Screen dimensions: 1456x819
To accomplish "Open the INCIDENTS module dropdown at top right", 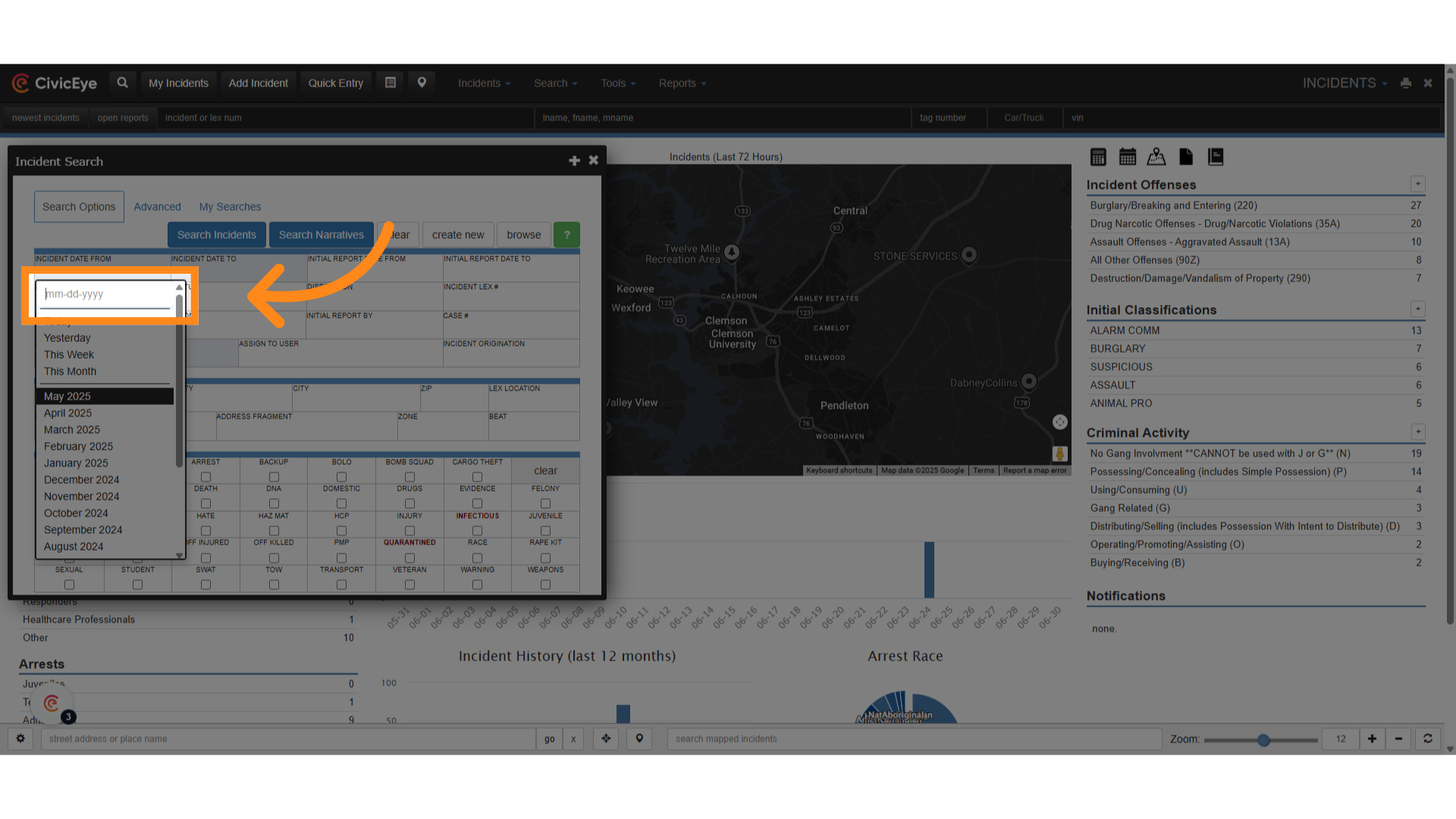I will click(x=1345, y=83).
